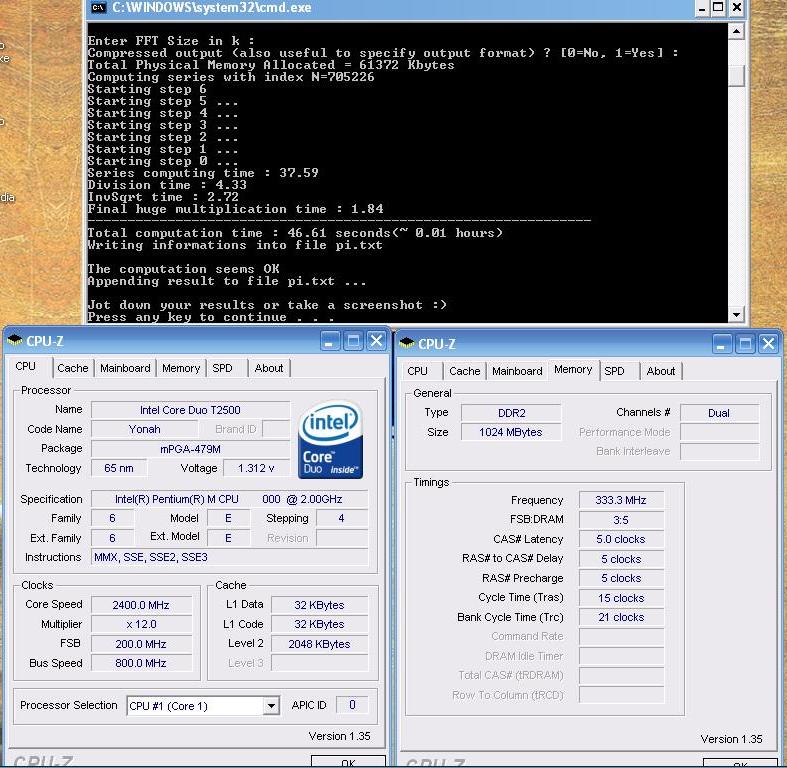787x768 pixels.
Task: Click the Specification field Pentium(R) M CPU
Action: point(229,499)
